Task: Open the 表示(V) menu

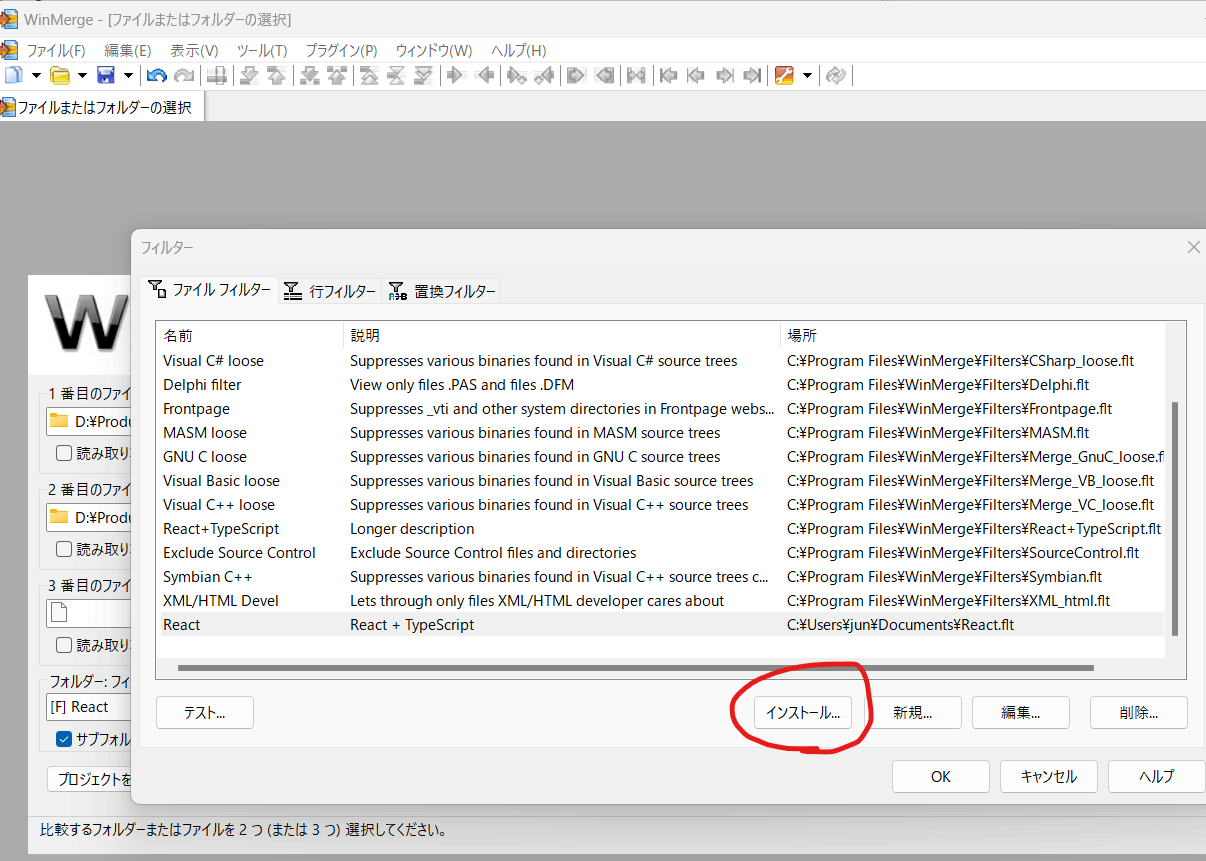Action: 194,50
